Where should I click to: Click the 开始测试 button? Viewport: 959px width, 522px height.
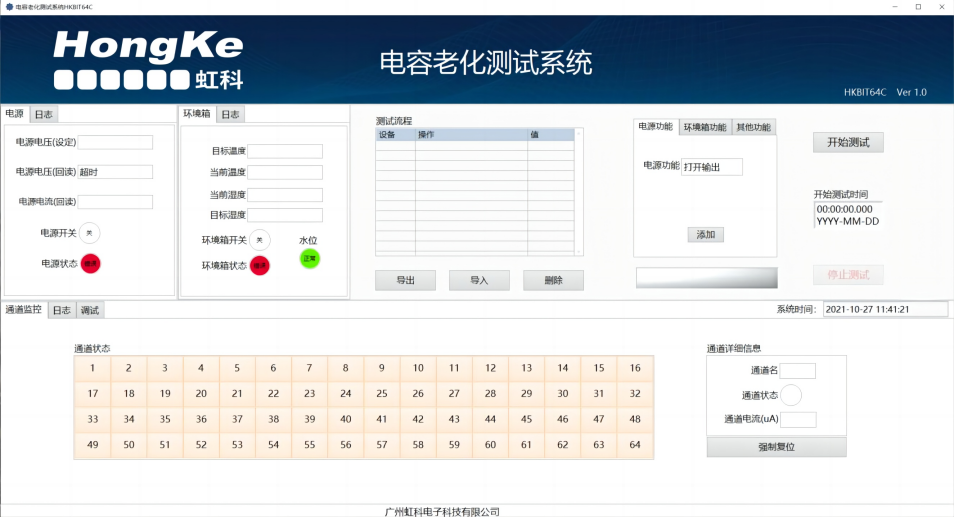848,143
